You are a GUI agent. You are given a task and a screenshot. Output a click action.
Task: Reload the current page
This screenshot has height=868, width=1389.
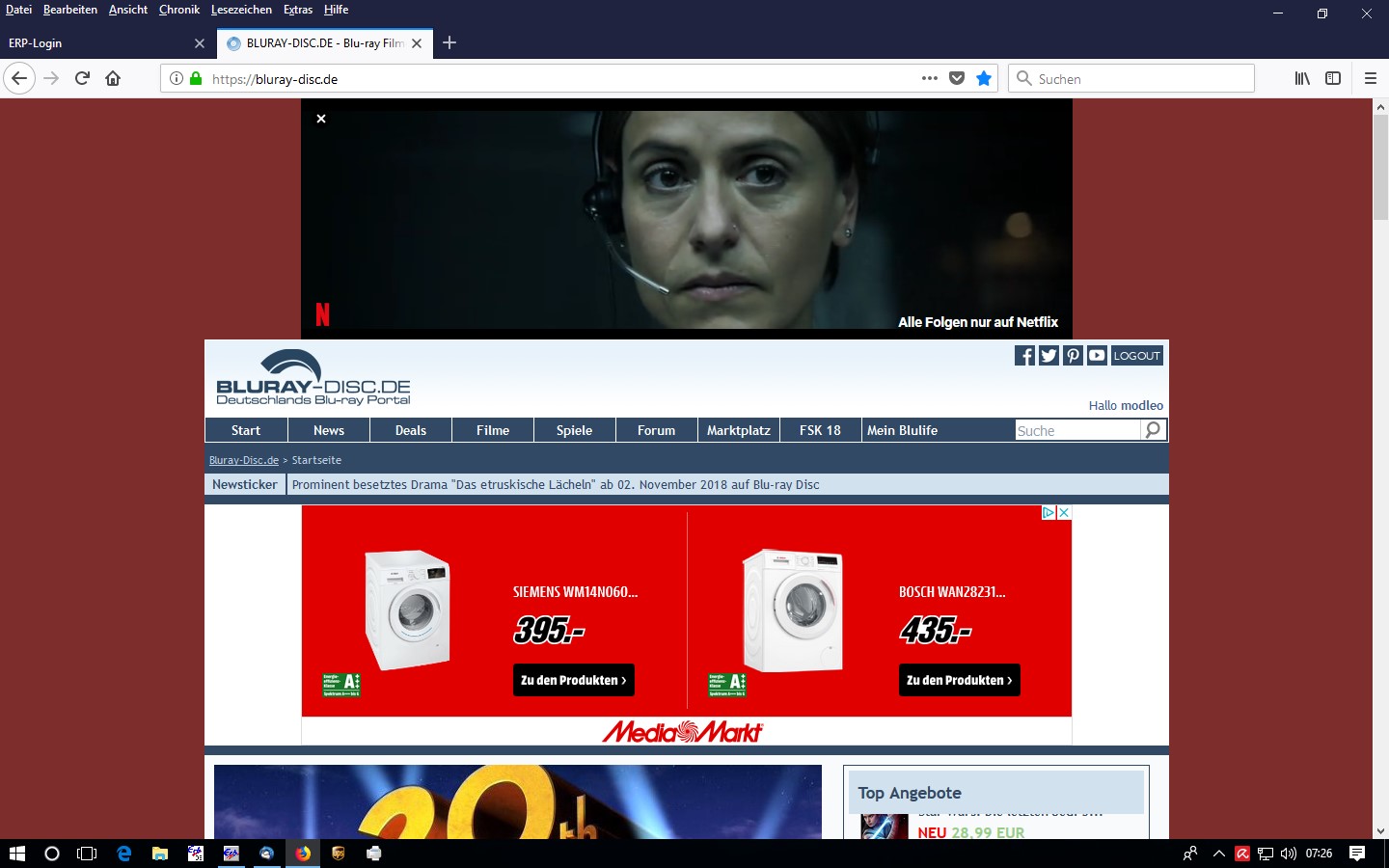point(82,78)
